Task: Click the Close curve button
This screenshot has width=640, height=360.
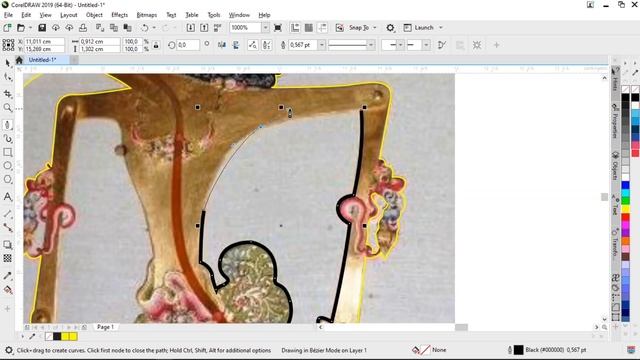Action: click(x=442, y=45)
